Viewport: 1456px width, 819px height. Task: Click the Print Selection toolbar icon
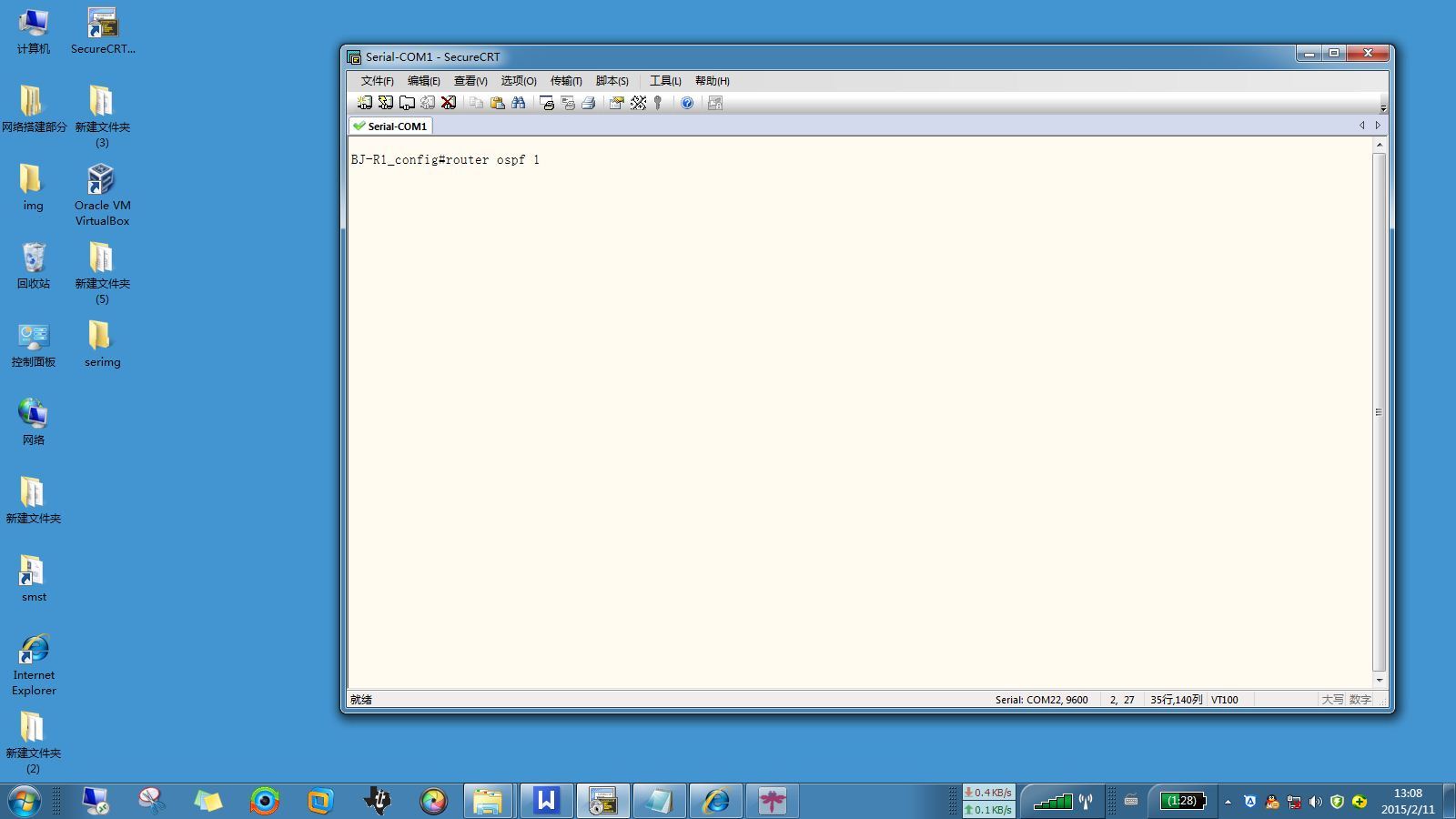[567, 103]
